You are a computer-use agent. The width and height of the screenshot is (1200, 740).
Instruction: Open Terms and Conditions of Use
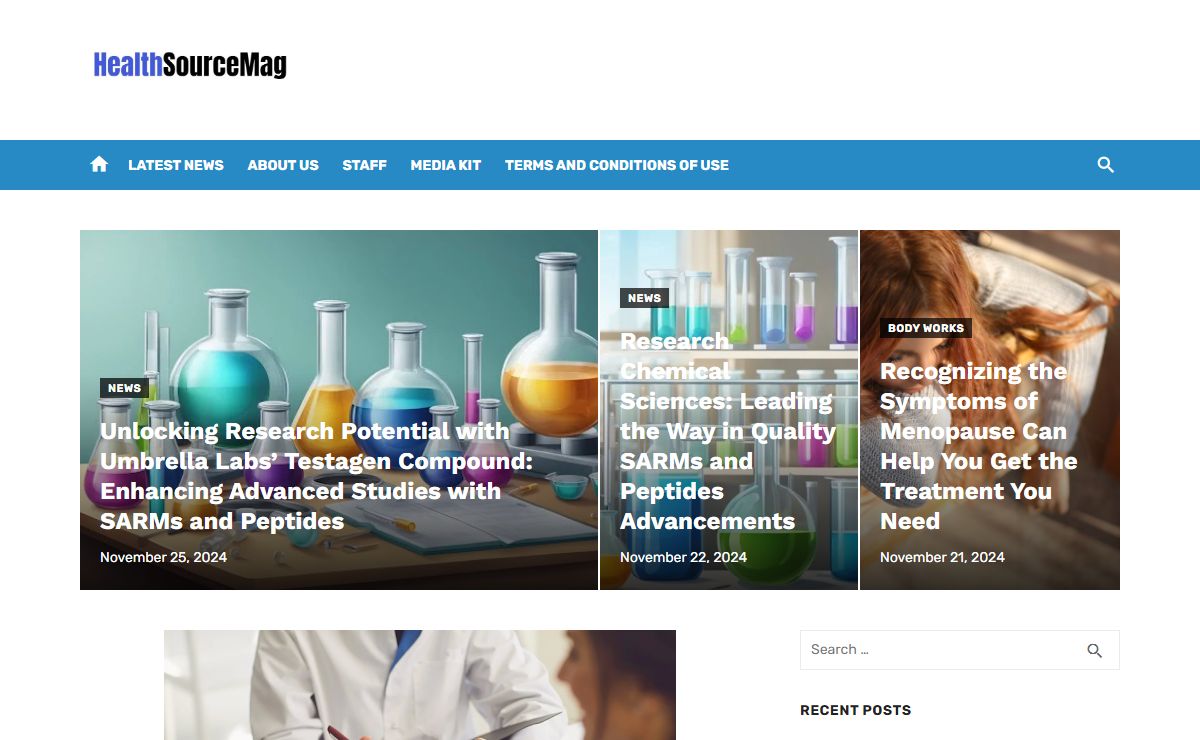coord(617,165)
